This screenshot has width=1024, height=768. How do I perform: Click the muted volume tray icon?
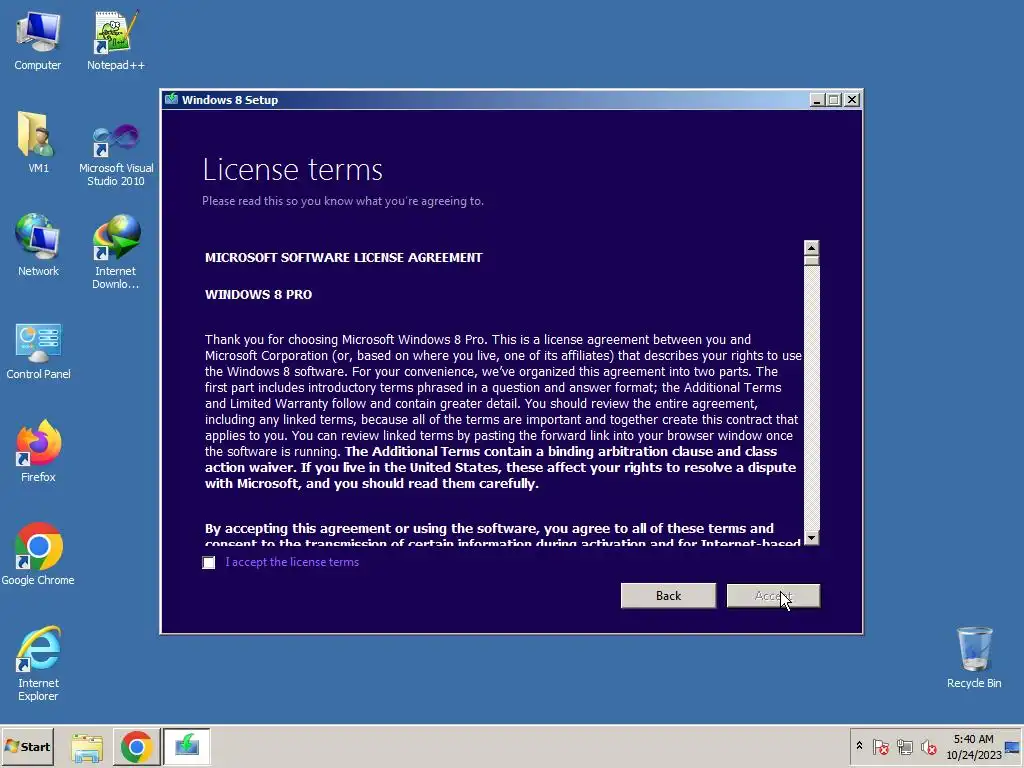[928, 746]
